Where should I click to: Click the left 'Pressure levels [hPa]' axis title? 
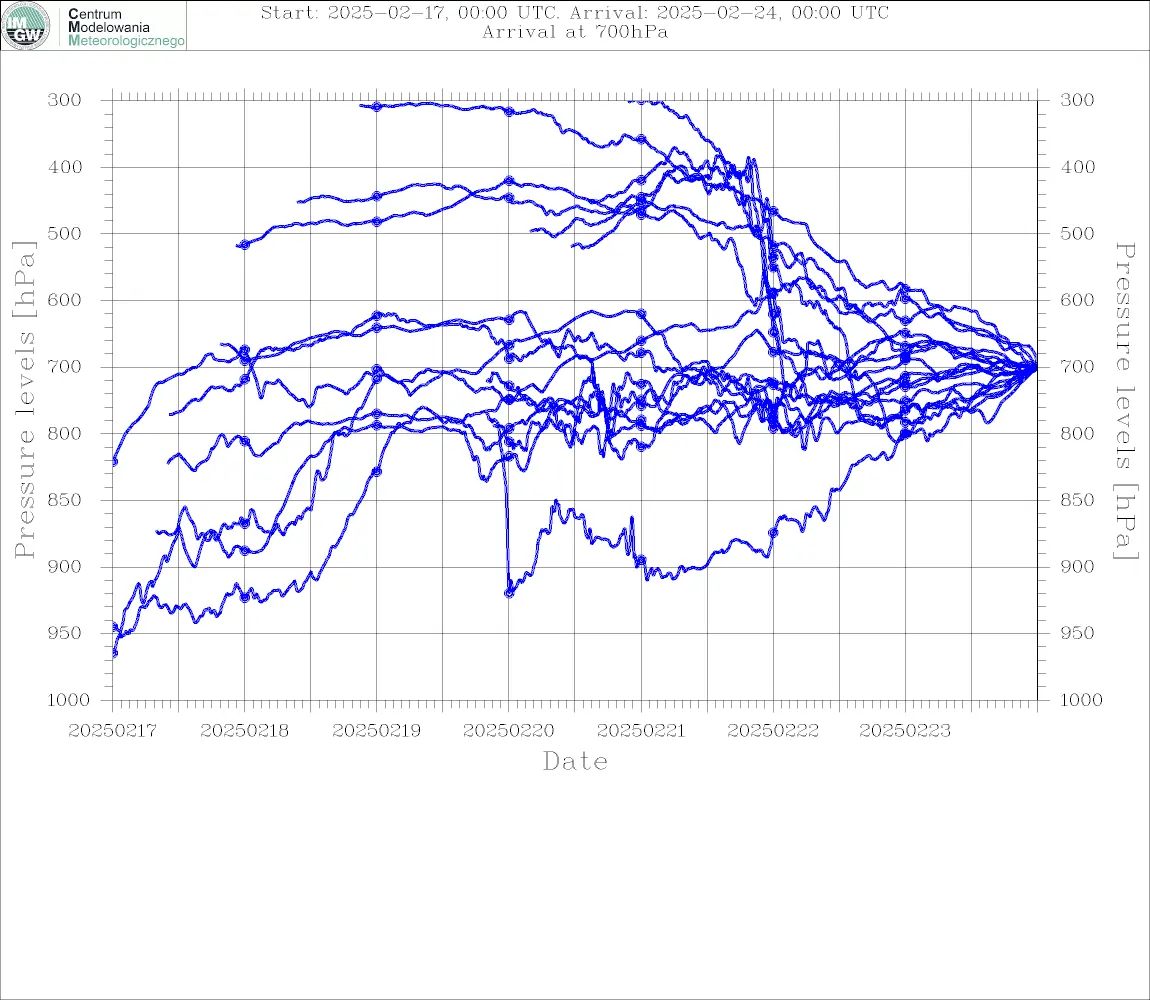[24, 400]
